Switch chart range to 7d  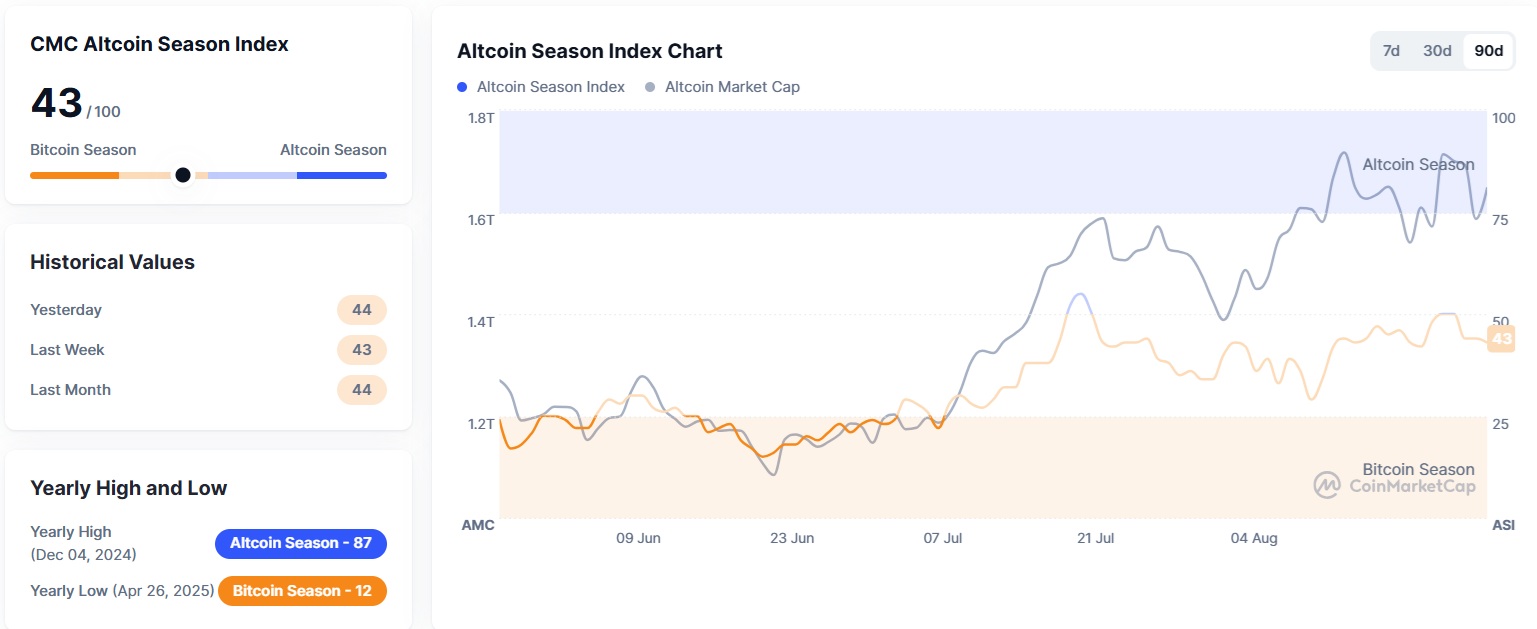coord(1391,51)
